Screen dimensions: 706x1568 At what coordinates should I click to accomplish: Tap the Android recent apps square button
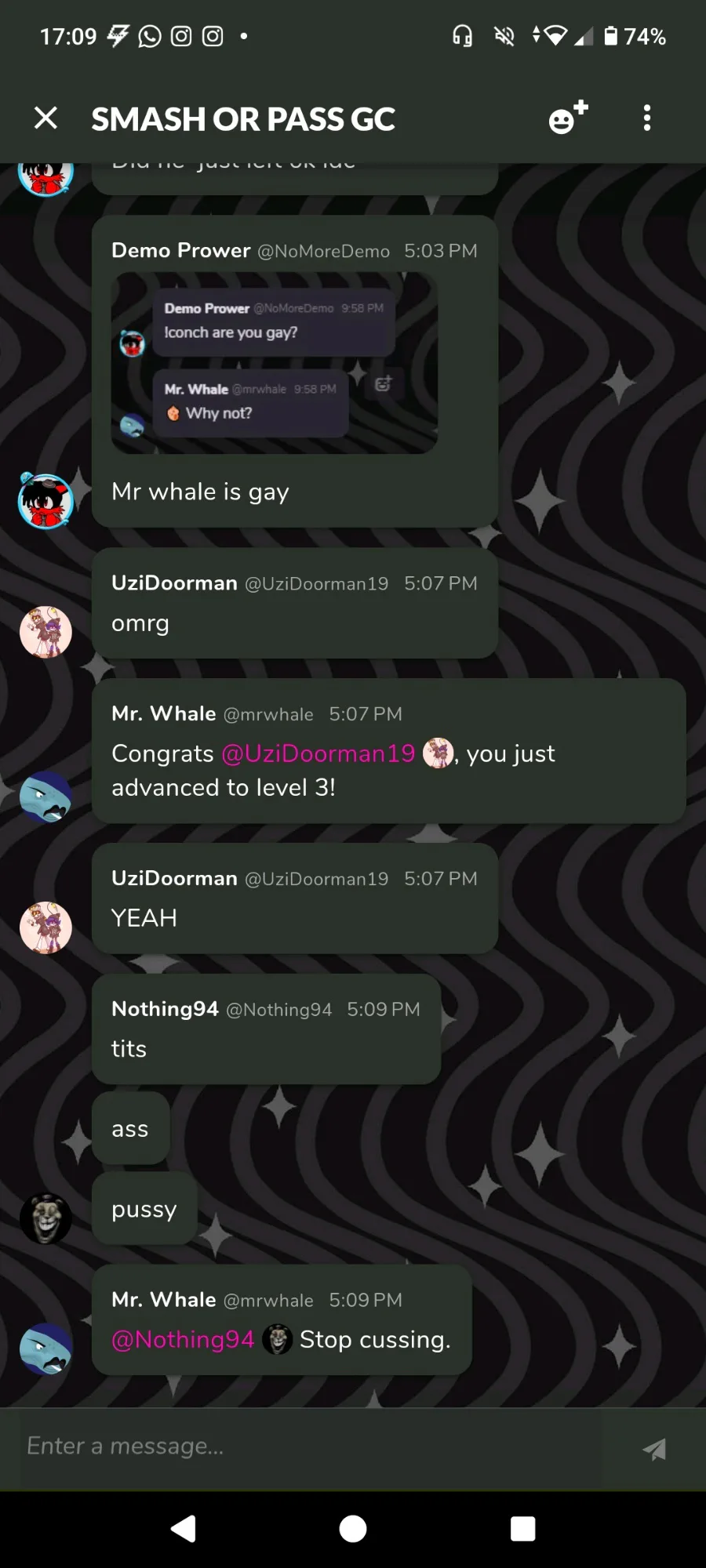click(522, 1529)
